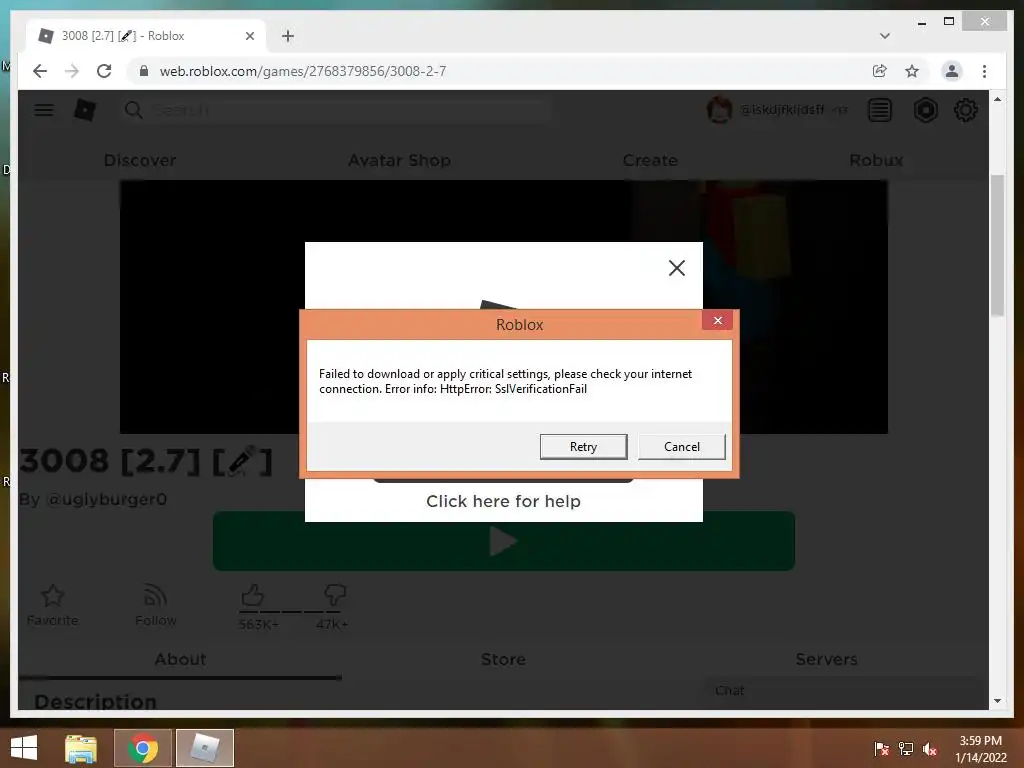Viewport: 1024px width, 768px height.
Task: Click the padlock site info icon
Action: 144,71
